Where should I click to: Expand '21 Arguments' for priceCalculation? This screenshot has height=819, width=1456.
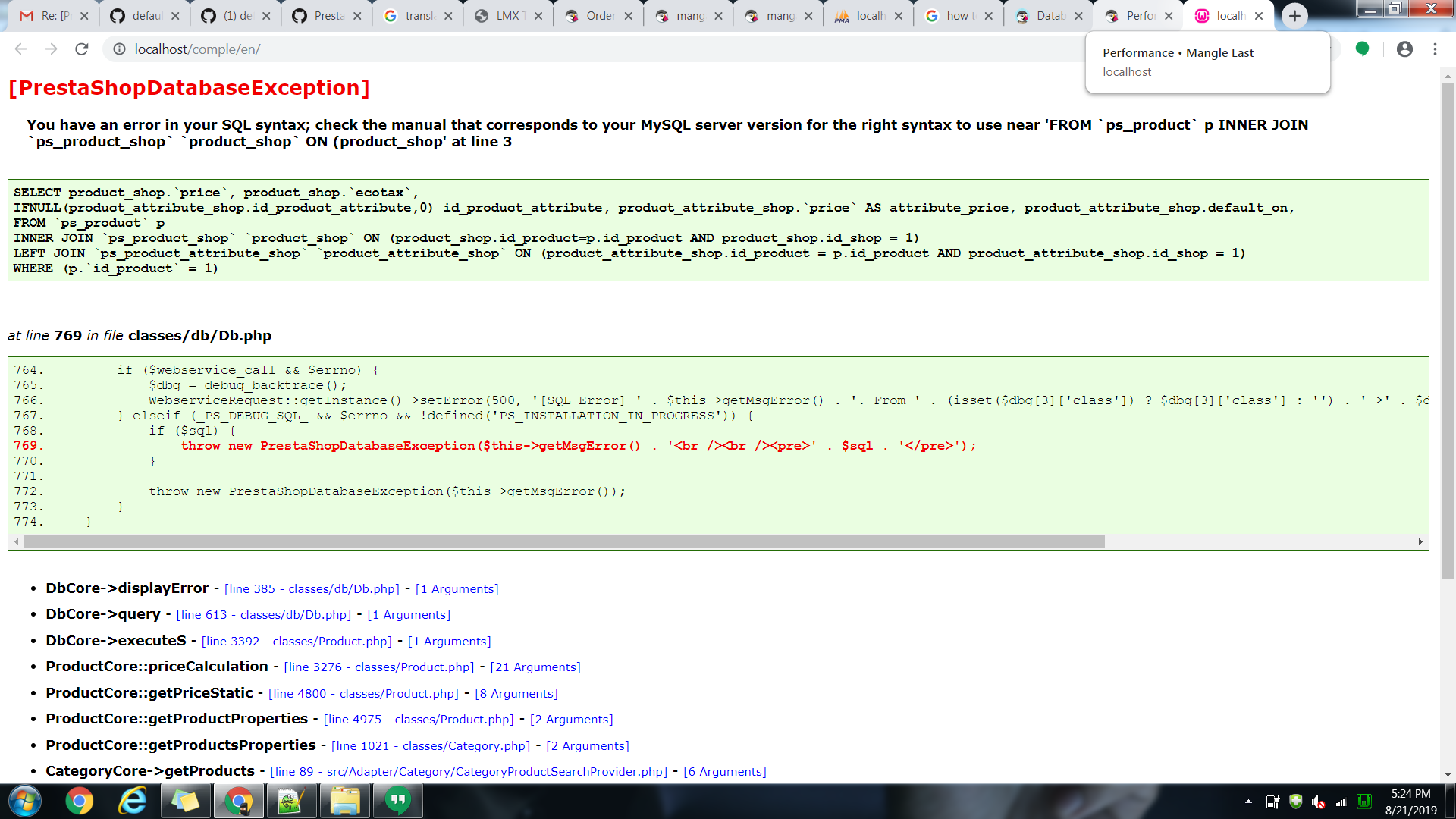click(x=535, y=667)
